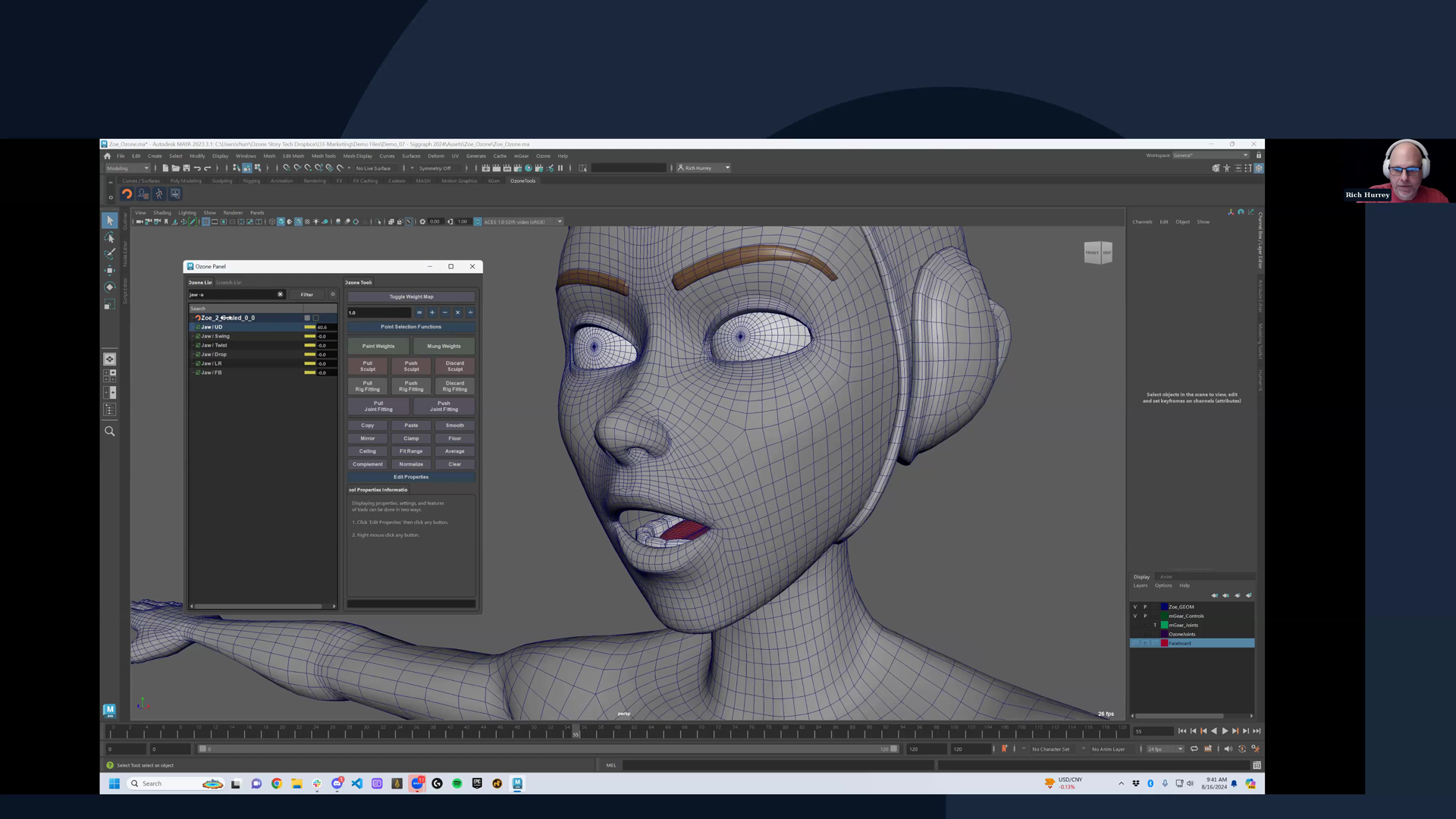
Task: Open Spotify from the taskbar
Action: [x=457, y=784]
